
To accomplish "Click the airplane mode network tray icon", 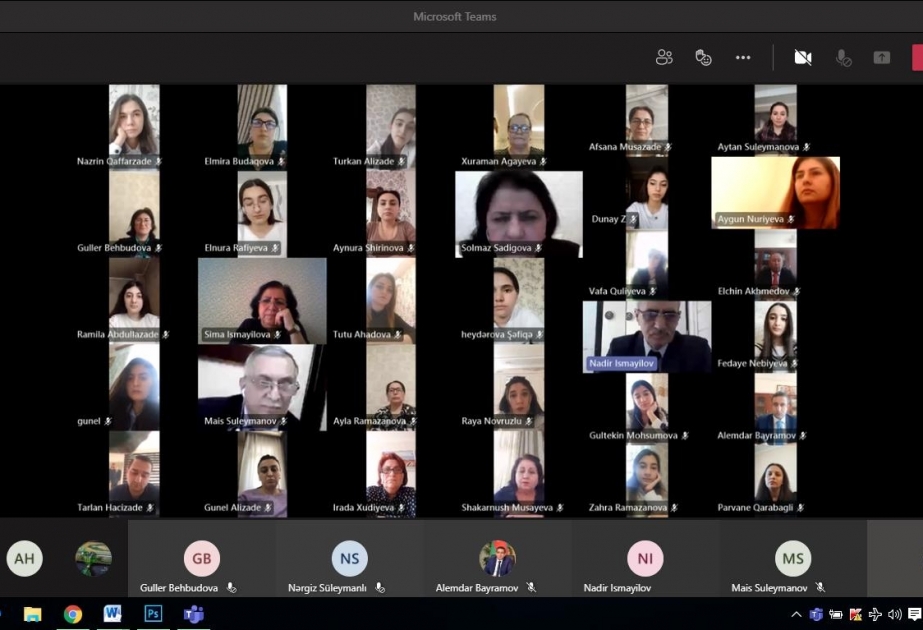I will [x=875, y=615].
